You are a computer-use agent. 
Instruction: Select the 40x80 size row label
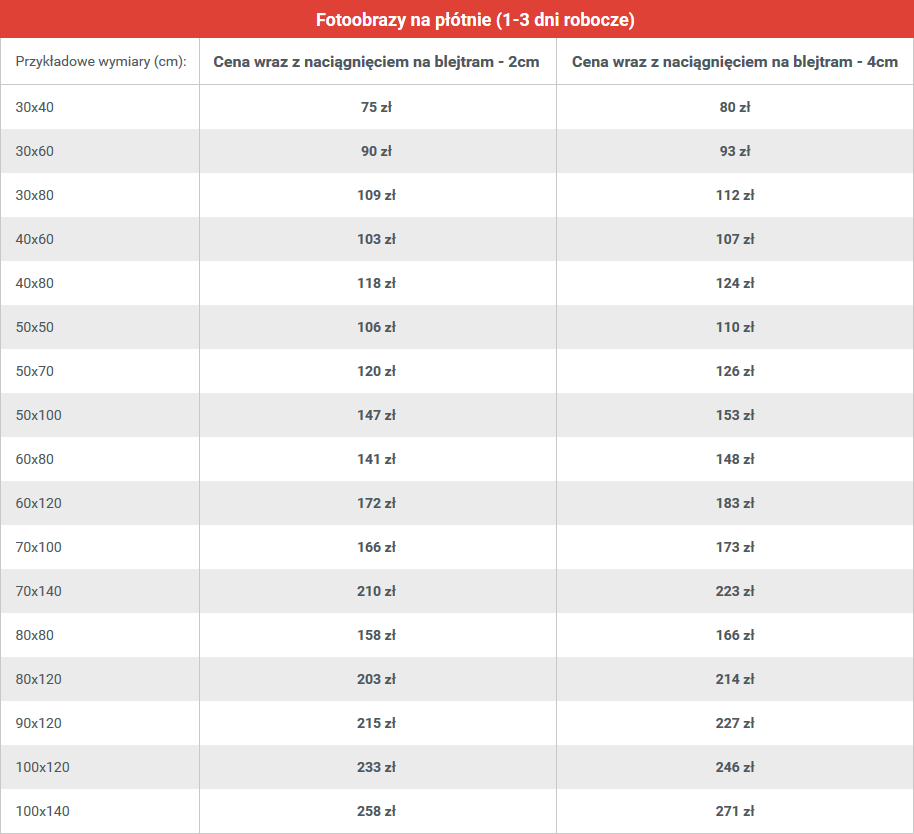[34, 283]
